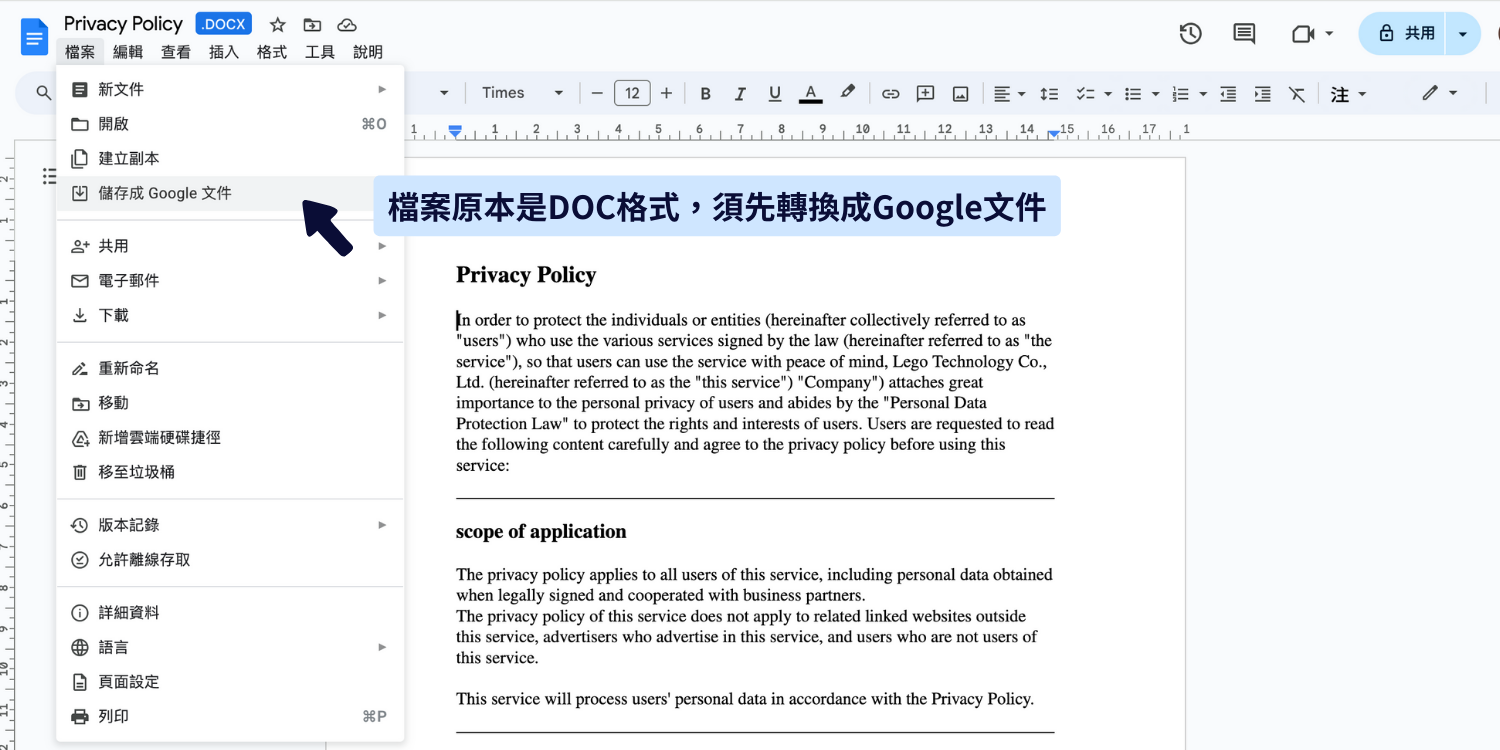Open the text color picker
The height and width of the screenshot is (750, 1500).
point(811,94)
